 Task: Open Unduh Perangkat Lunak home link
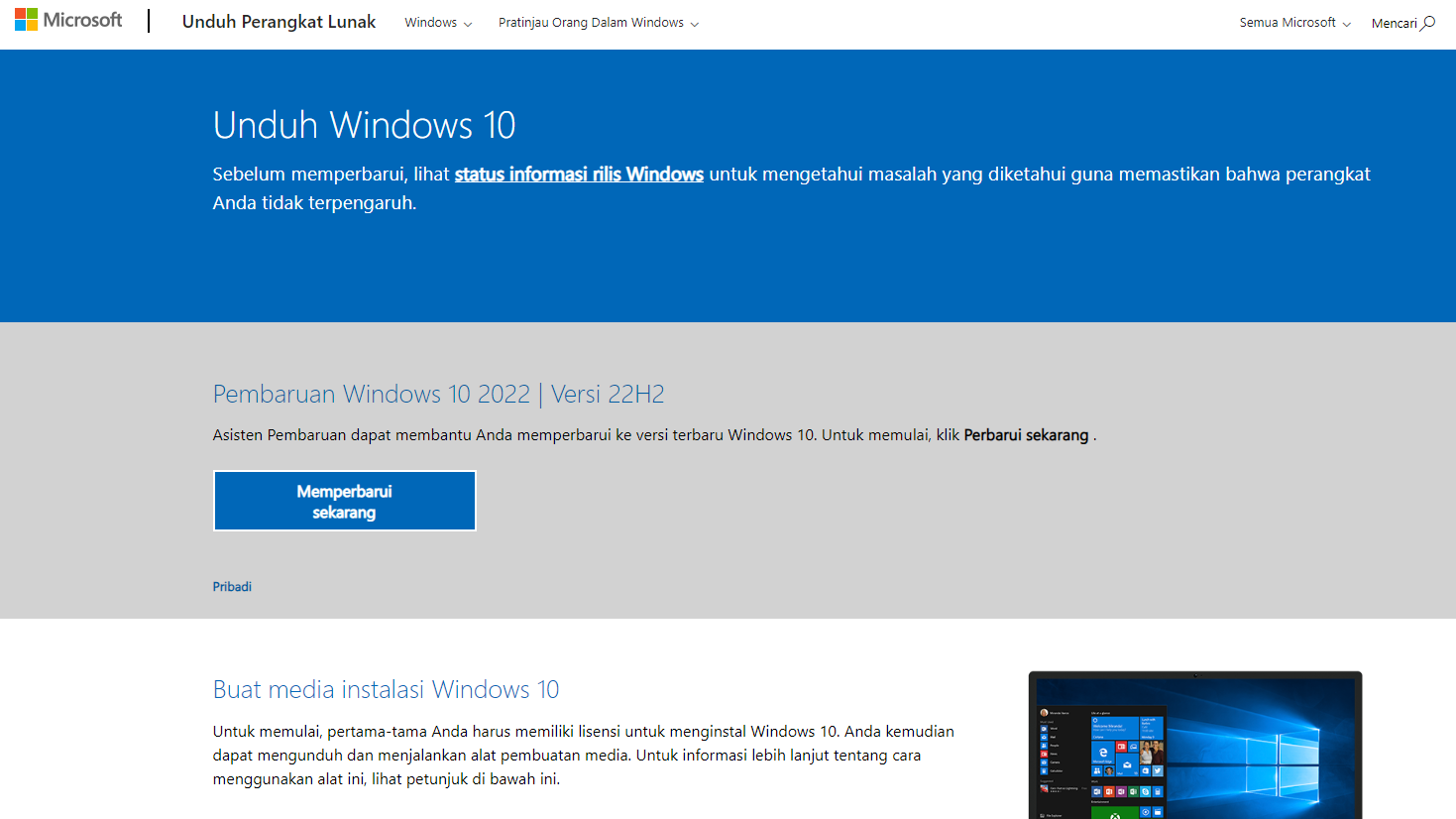coord(279,22)
